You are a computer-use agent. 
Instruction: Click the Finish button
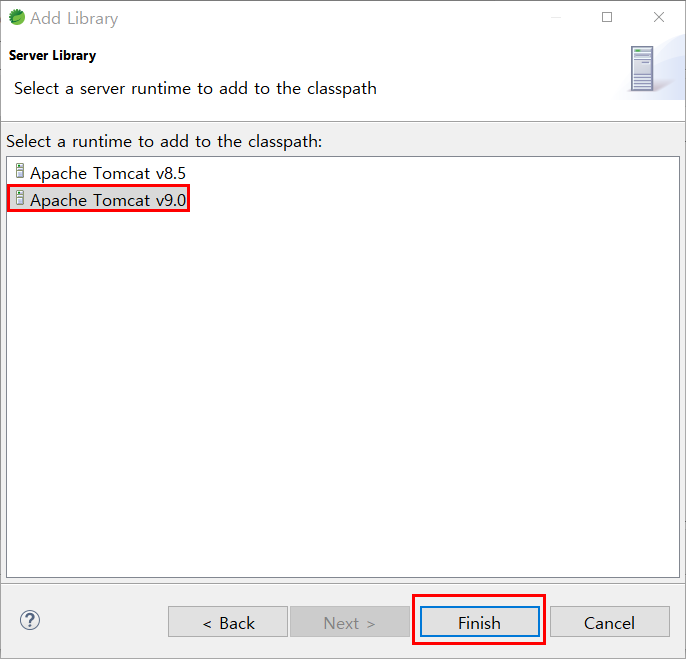[x=480, y=622]
